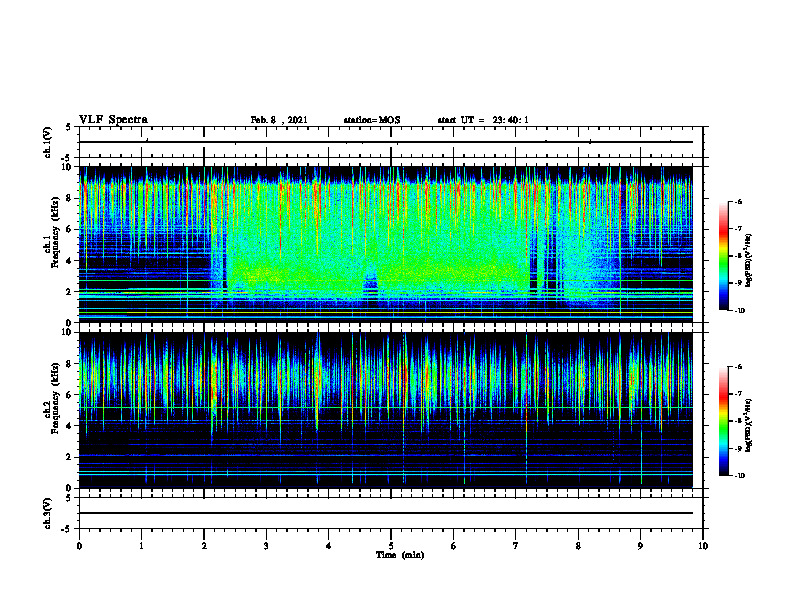The image size is (792, 612).
Task: Click time axis tick label '0'
Action: pyautogui.click(x=79, y=546)
